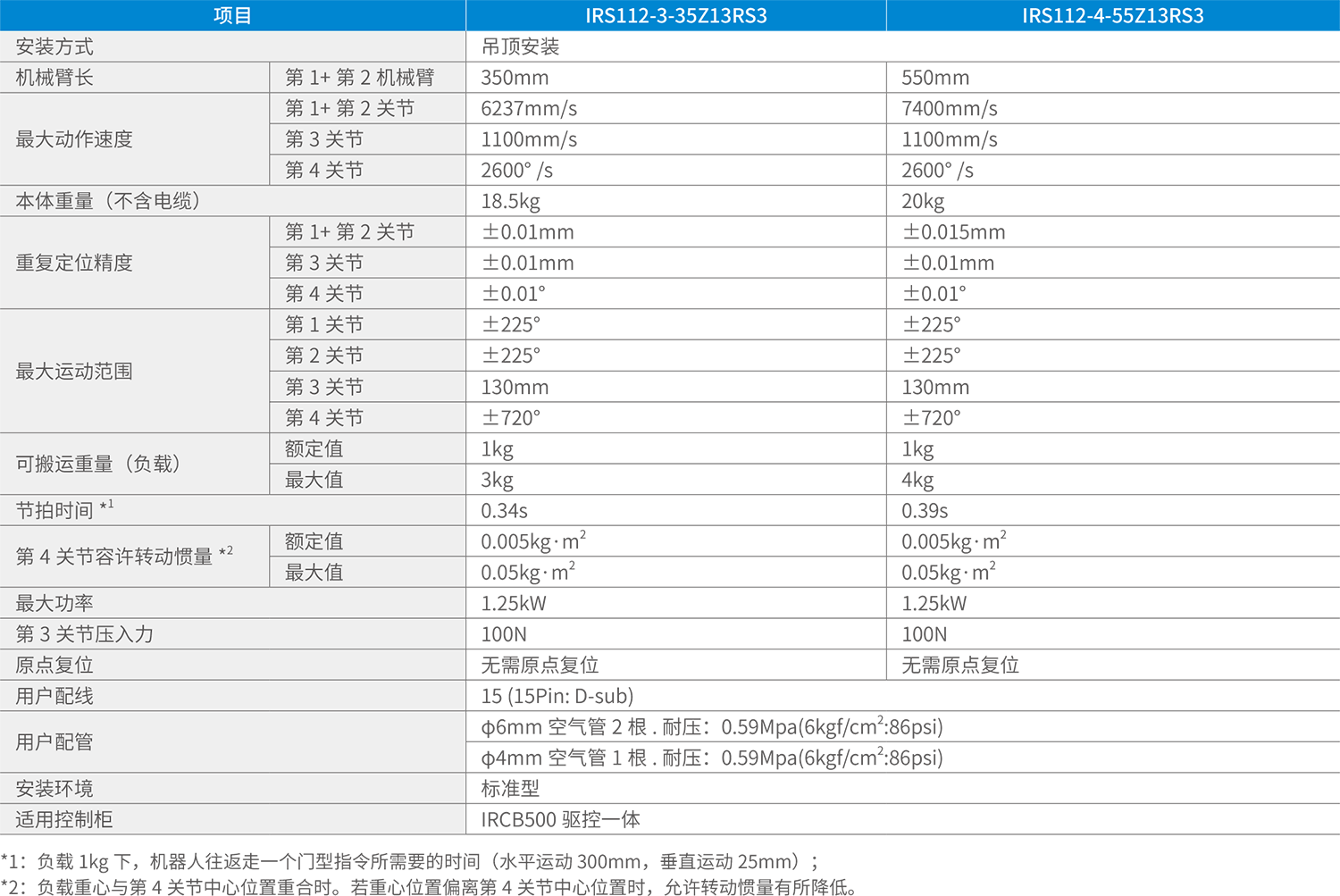Select the 适用控制柜 row label
The image size is (1340, 896).
coord(64,819)
